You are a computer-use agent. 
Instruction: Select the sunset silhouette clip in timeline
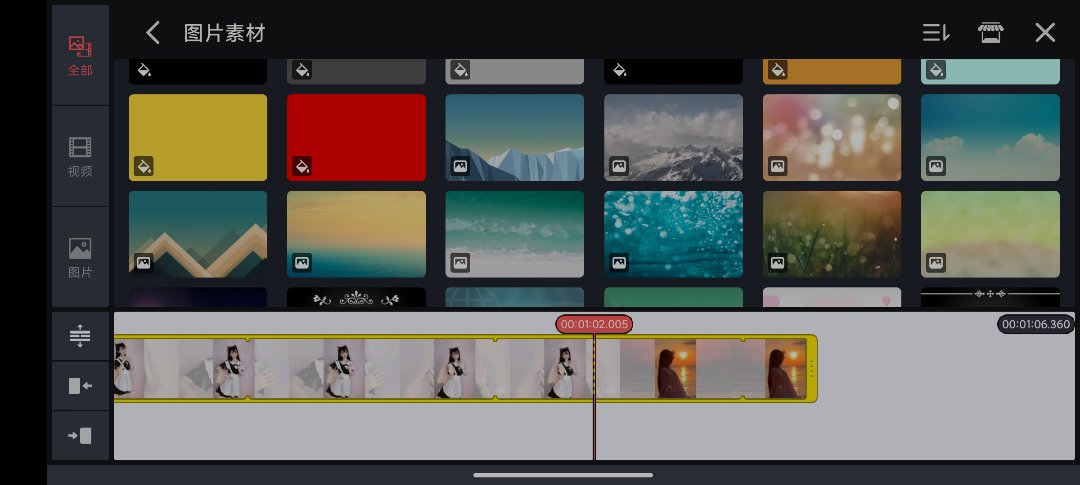pyautogui.click(x=700, y=369)
